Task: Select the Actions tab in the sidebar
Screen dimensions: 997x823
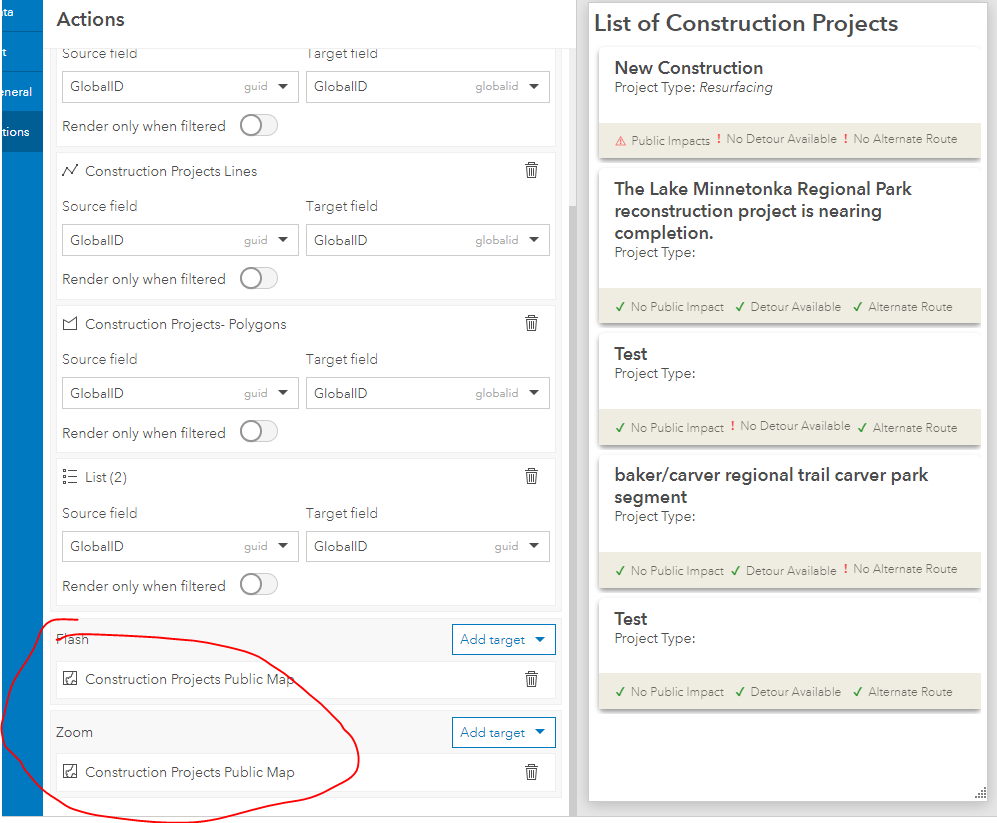Action: pyautogui.click(x=21, y=131)
